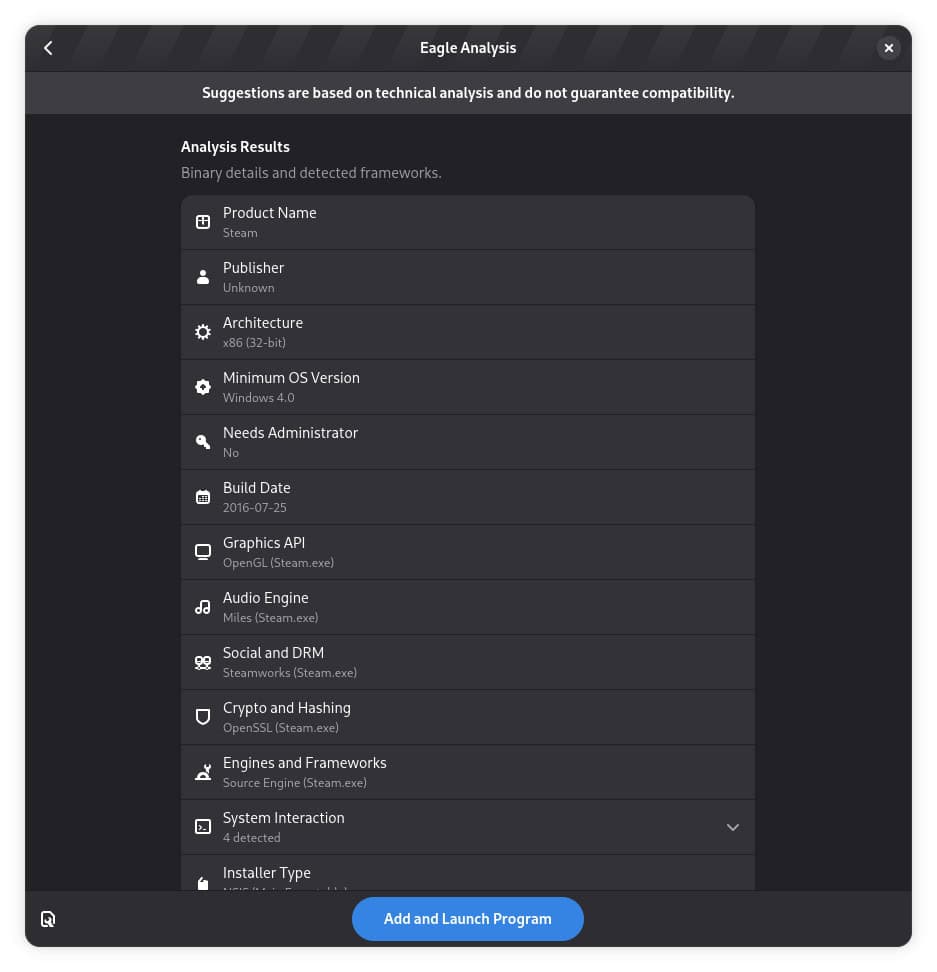Screen dimensions: 937x972
Task: Click the compatibility suggestions warning banner
Action: coord(468,93)
